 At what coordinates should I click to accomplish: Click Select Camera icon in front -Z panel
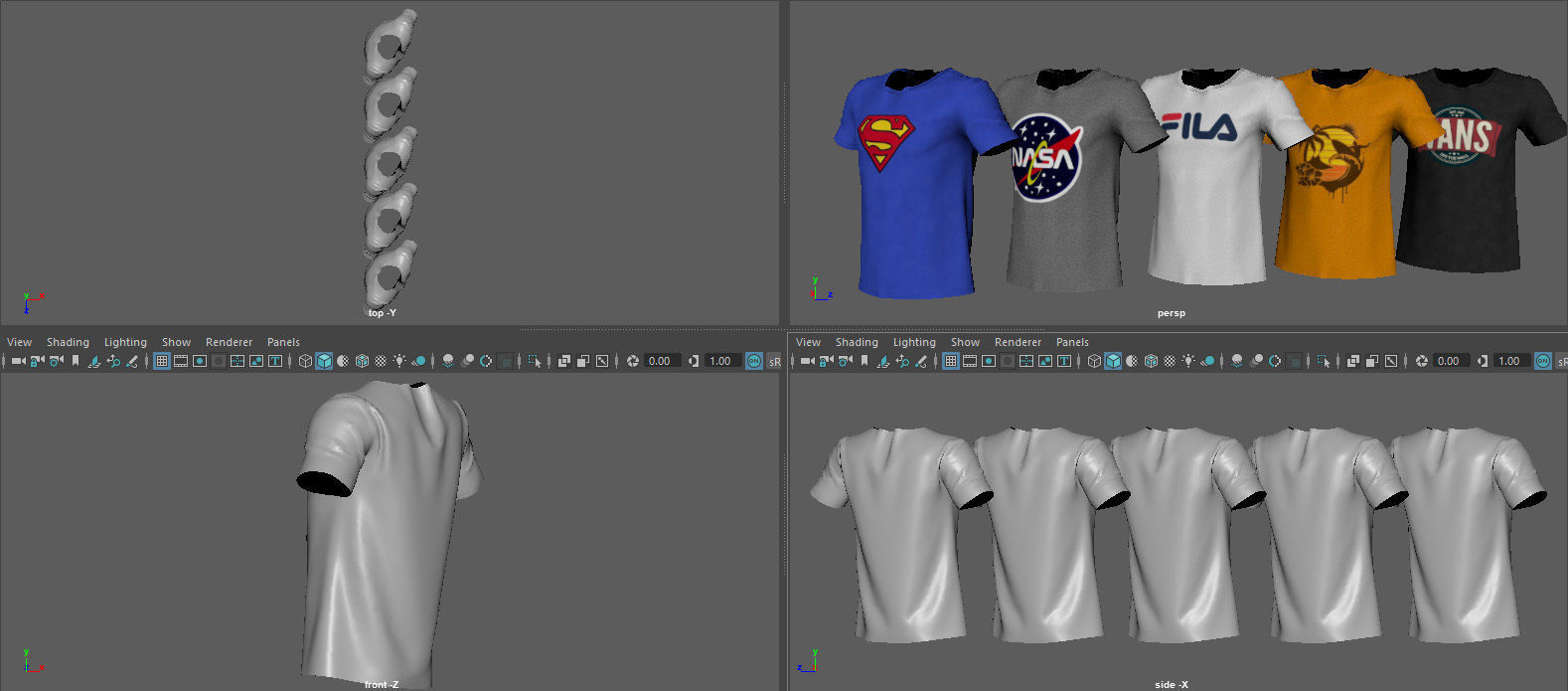coord(18,361)
